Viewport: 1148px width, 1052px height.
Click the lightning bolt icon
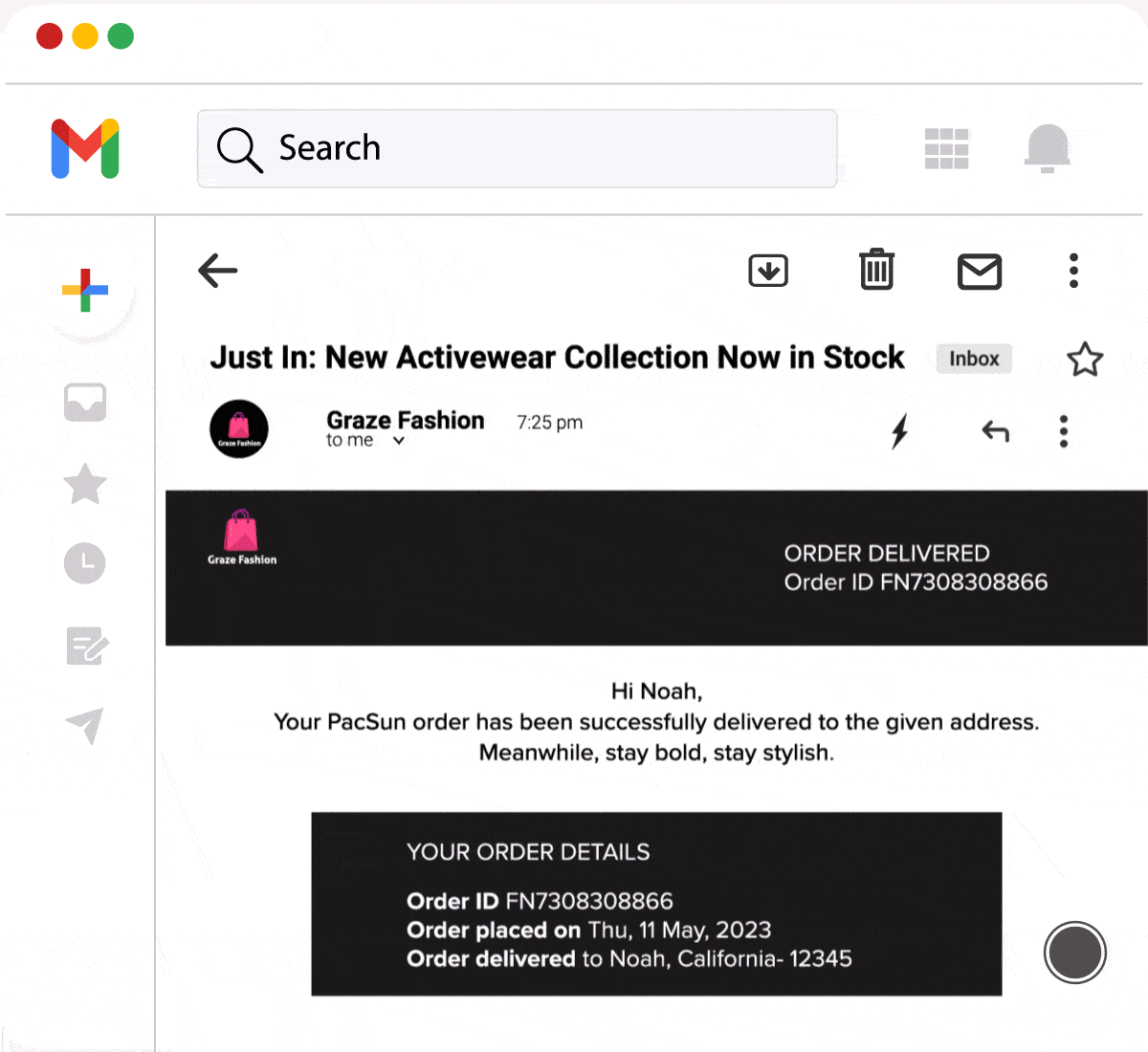tap(899, 431)
